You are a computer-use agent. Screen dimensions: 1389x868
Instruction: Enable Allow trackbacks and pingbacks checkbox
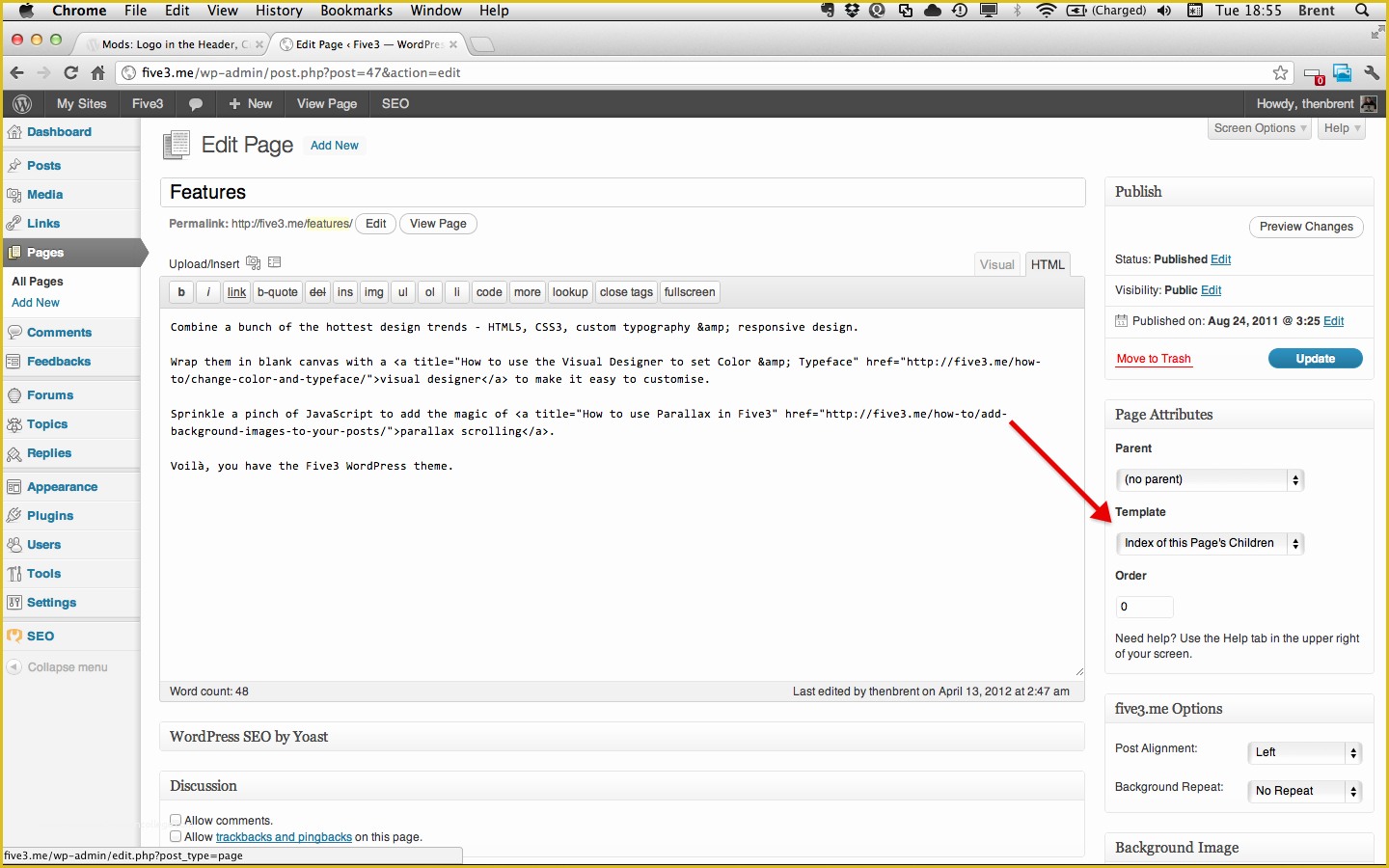click(176, 836)
